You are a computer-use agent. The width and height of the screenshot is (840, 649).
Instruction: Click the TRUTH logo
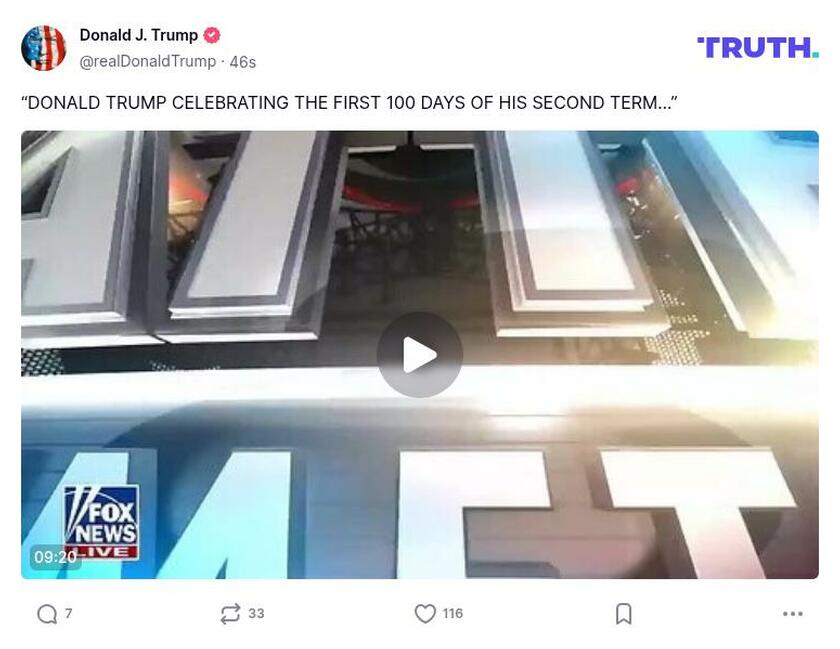tap(758, 48)
